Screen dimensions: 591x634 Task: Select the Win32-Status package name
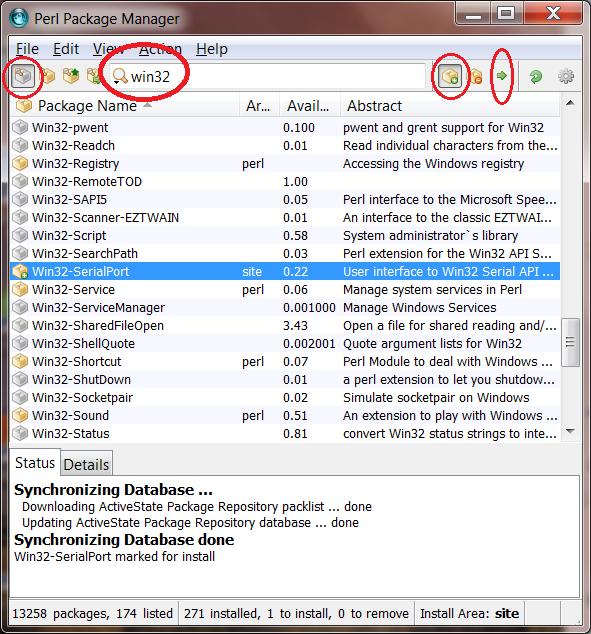71,433
